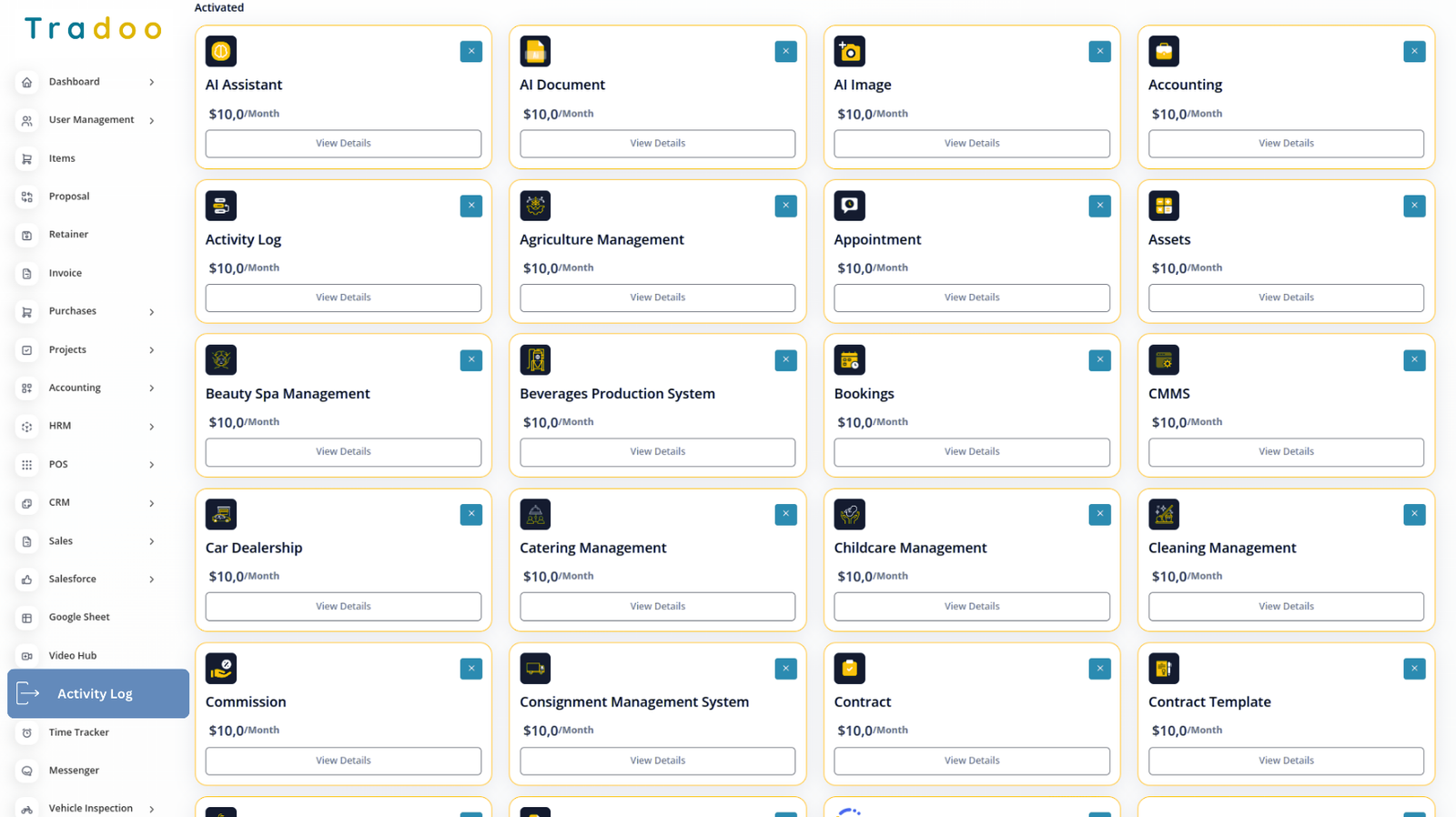View details for AI Document
The image size is (1456, 817).
tap(657, 144)
